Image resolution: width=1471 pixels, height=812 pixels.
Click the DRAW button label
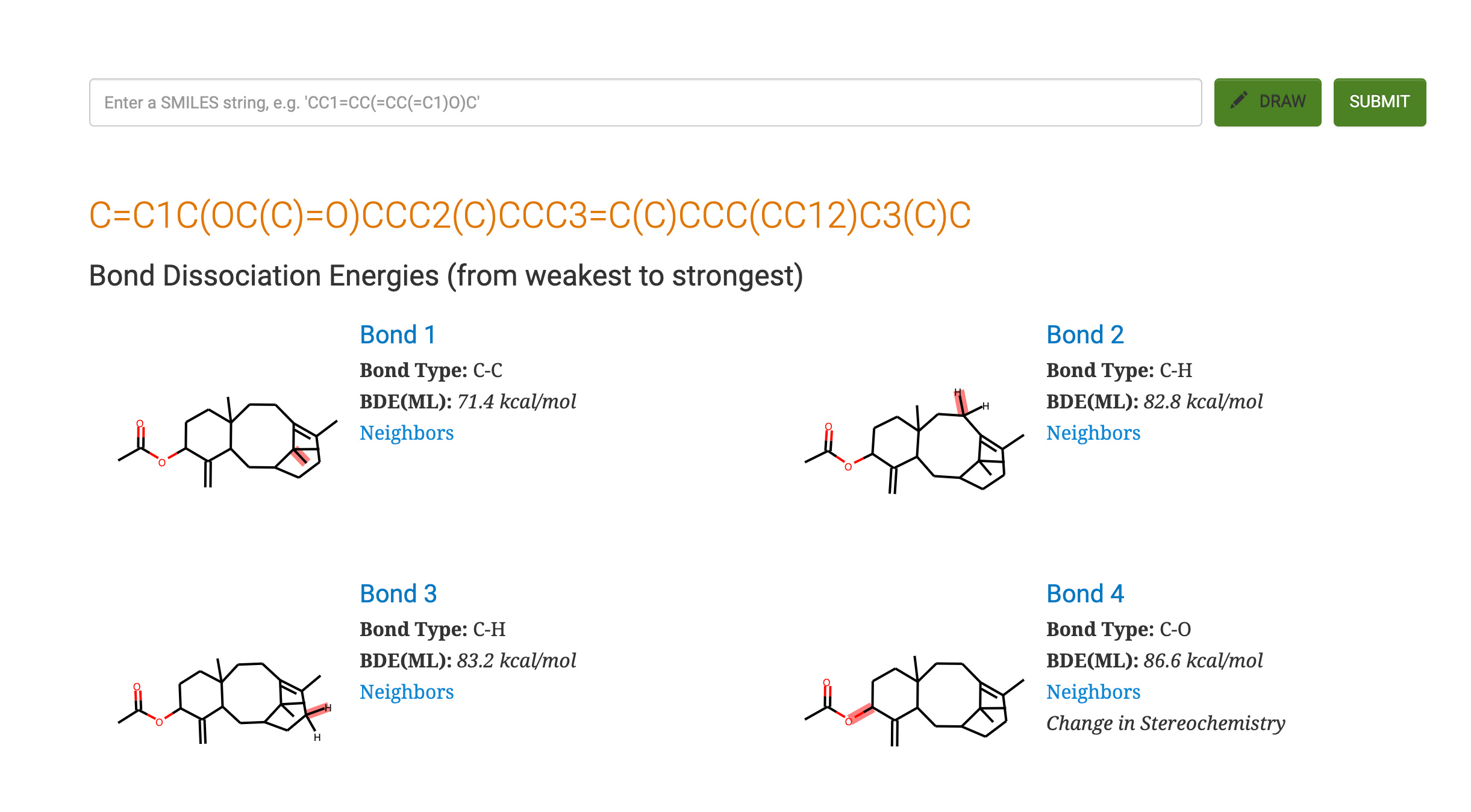tap(1282, 102)
